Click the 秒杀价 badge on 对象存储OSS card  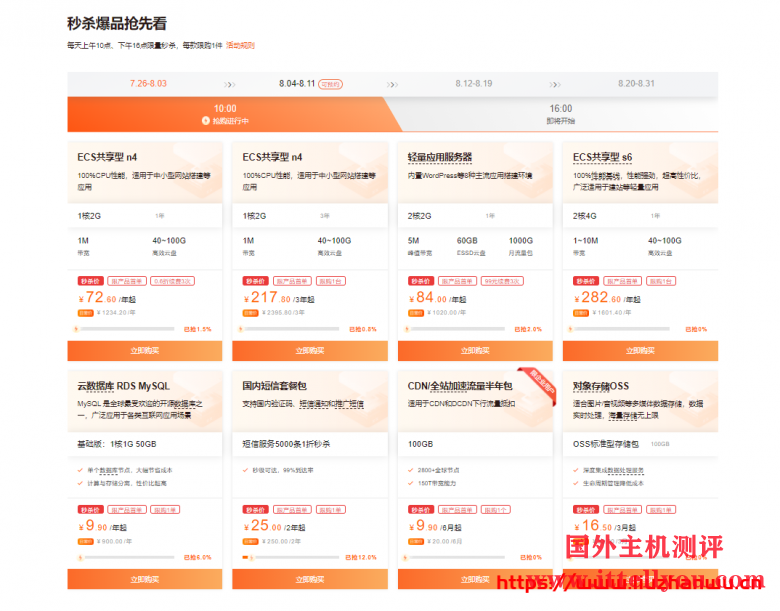tap(586, 509)
